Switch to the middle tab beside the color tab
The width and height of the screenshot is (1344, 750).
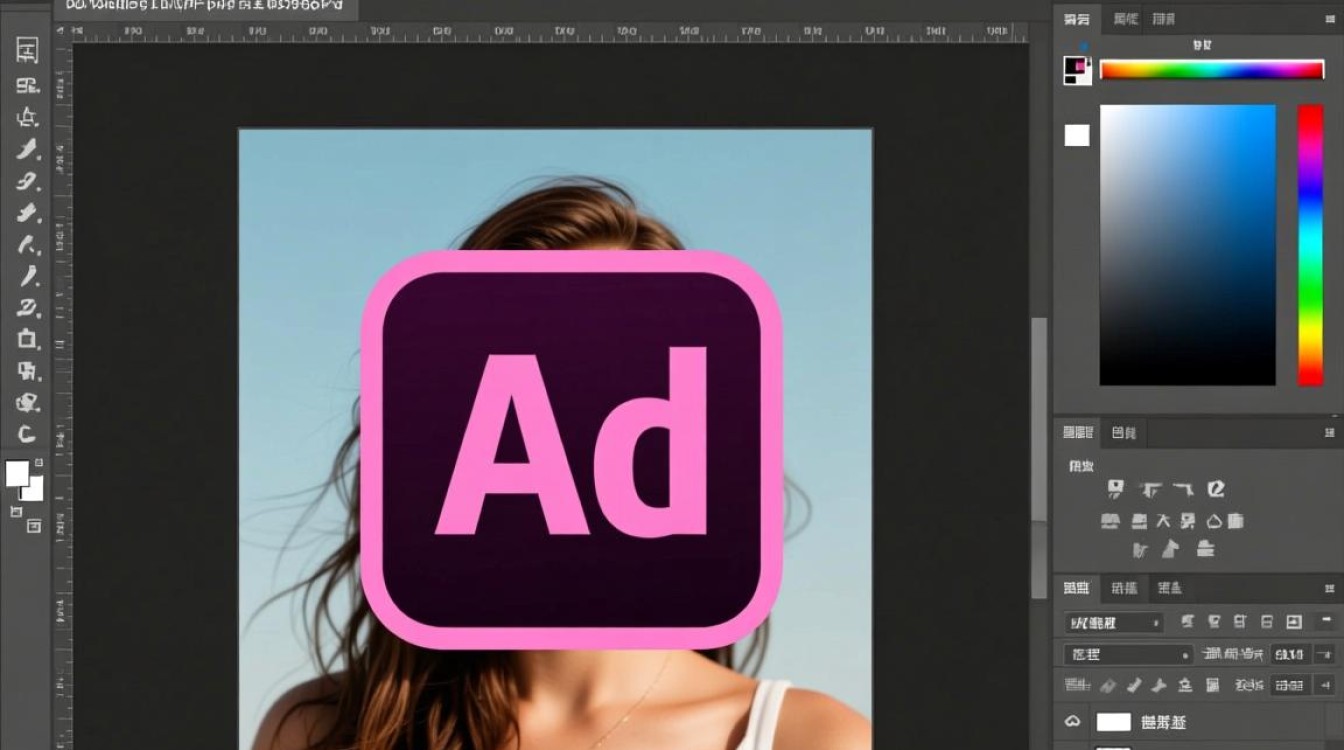[x=1125, y=19]
